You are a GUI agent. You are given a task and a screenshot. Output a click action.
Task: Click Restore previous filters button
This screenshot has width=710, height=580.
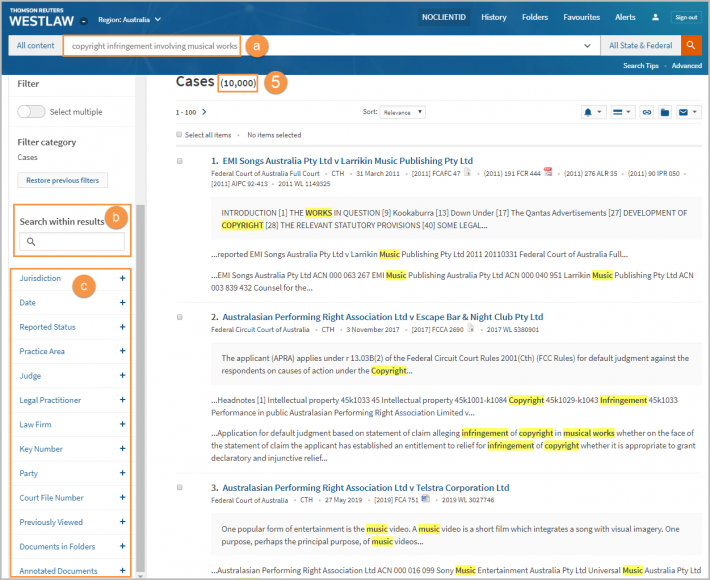(x=62, y=180)
